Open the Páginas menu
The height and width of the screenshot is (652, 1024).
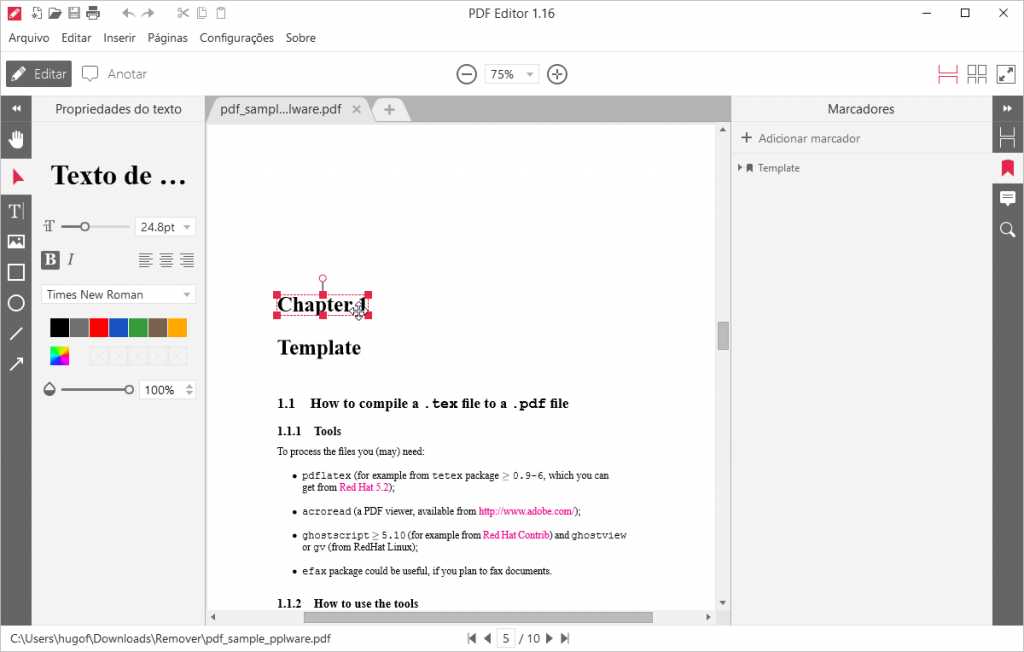pyautogui.click(x=167, y=37)
